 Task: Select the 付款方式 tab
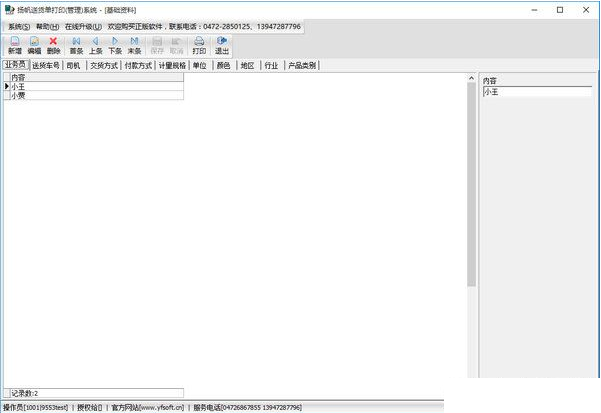138,65
